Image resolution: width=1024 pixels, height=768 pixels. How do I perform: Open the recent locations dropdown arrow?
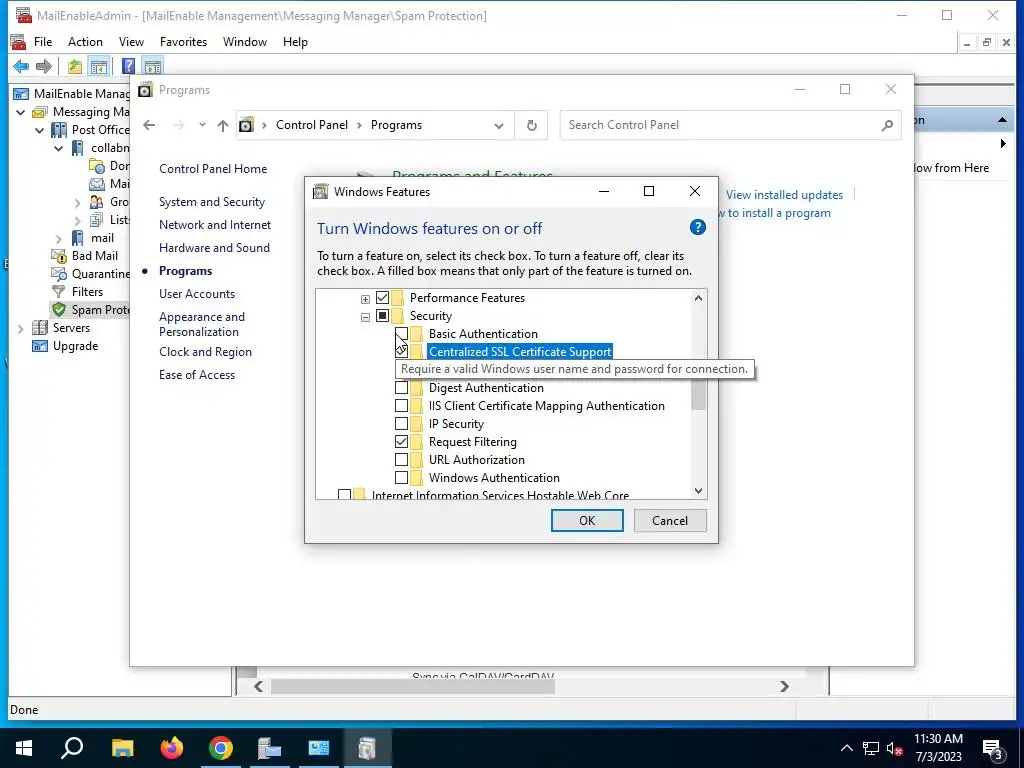point(202,125)
